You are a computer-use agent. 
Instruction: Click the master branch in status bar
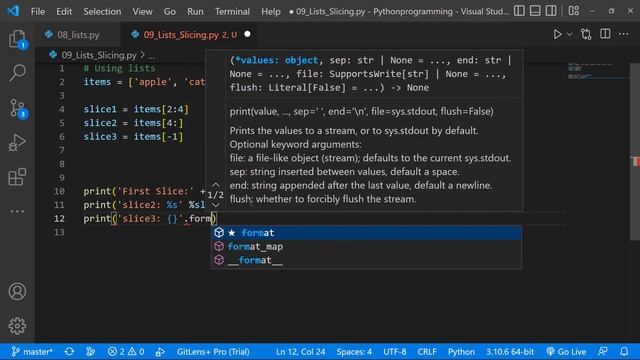32,351
